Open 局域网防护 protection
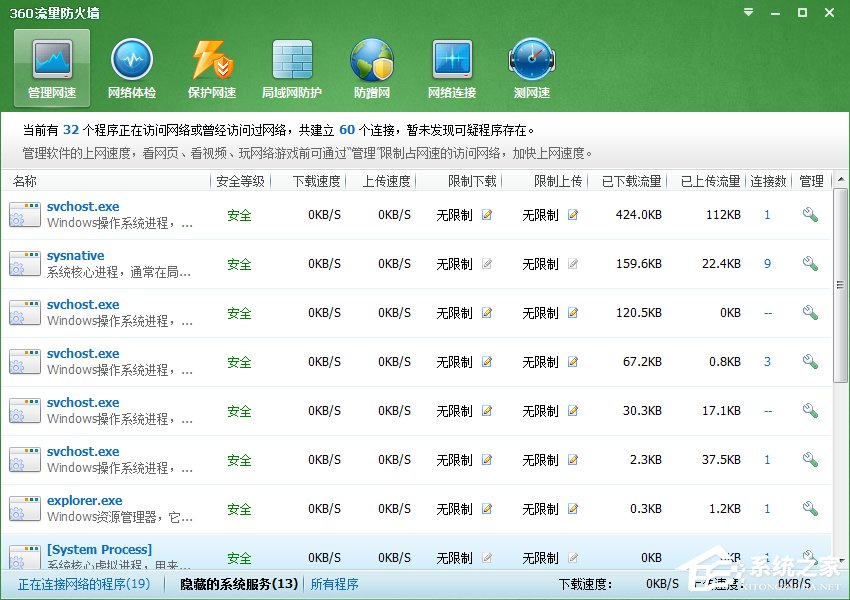This screenshot has height=600, width=850. click(291, 67)
